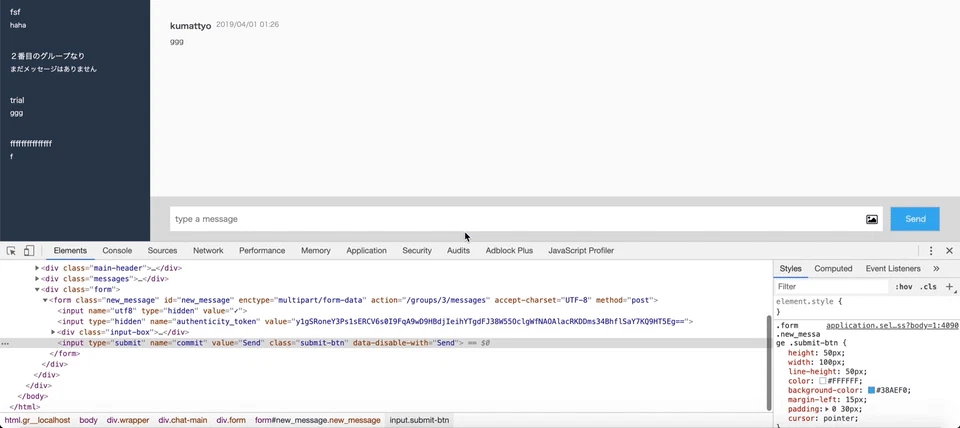Open the Performance tab

262,250
